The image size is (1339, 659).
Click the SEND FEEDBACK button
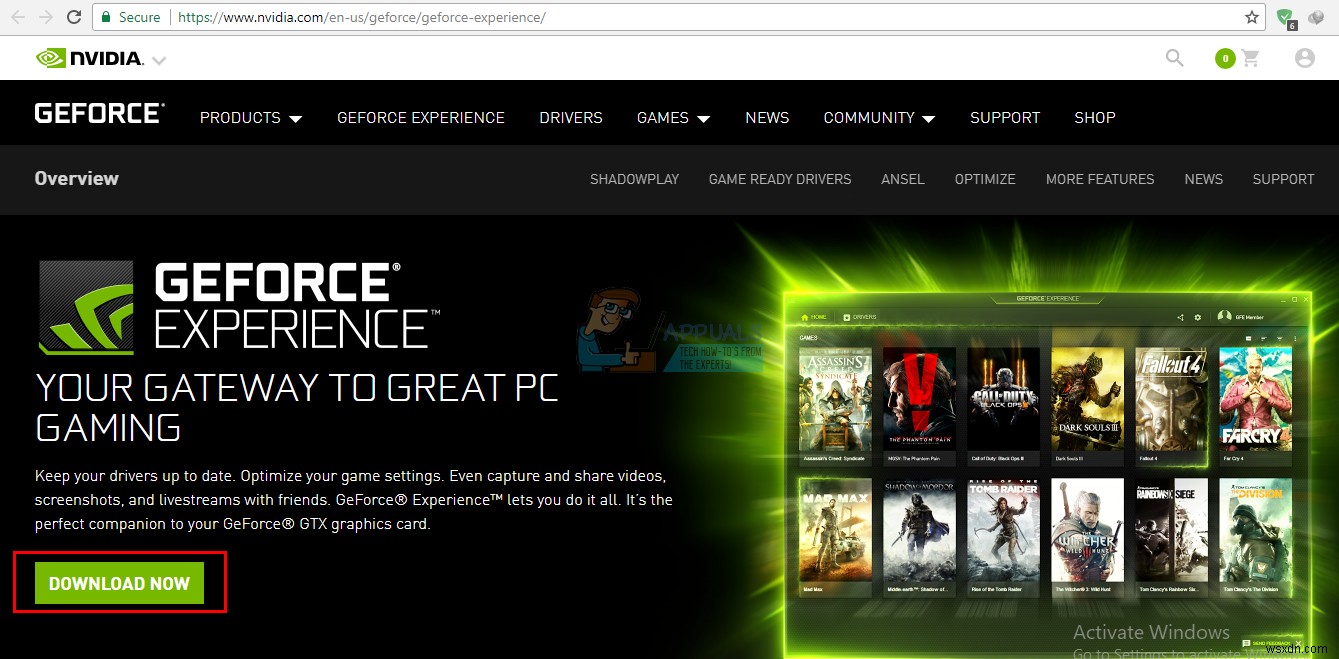pos(1265,643)
